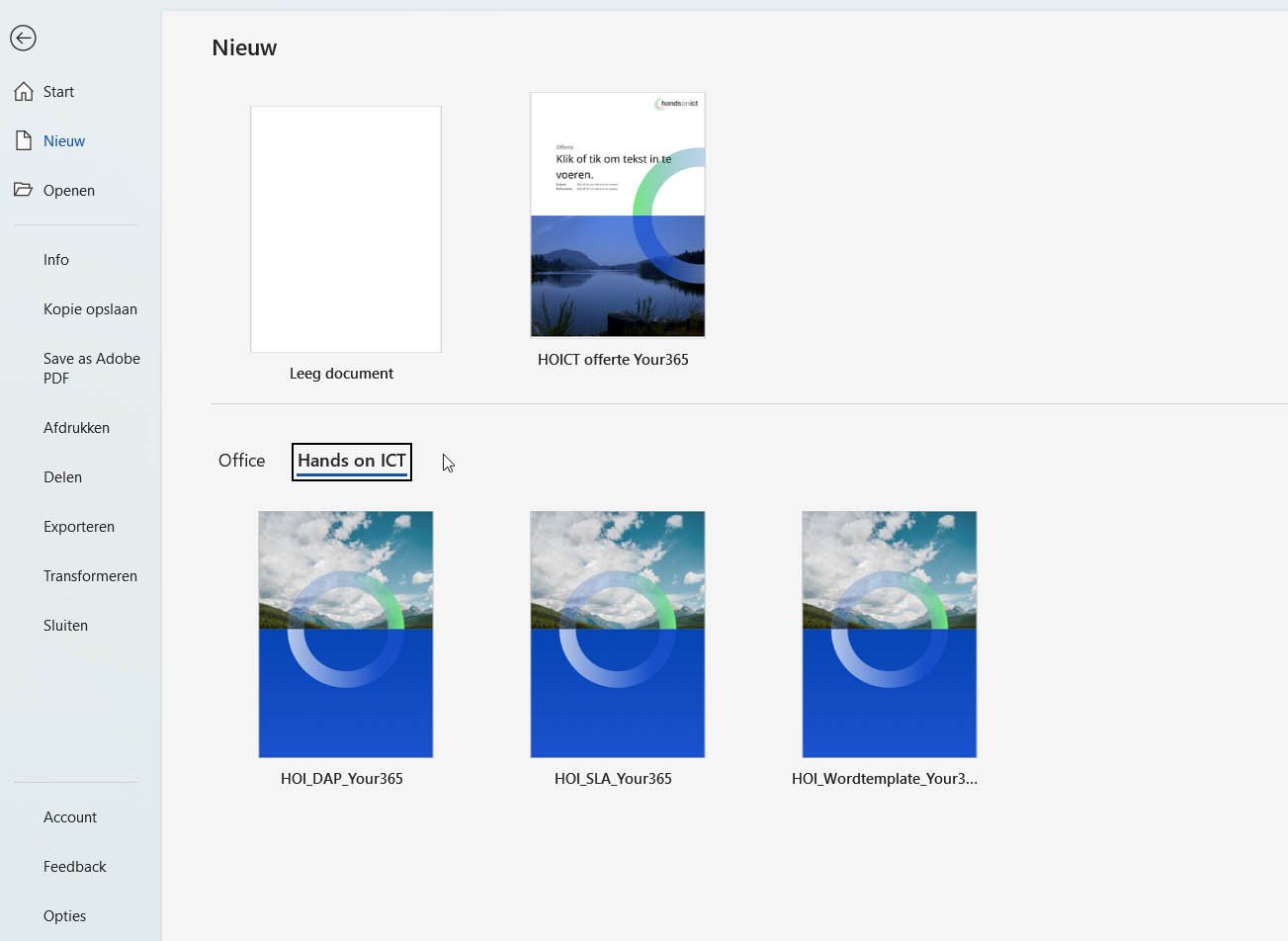Click Kopie opslaan to save a copy

tap(90, 308)
